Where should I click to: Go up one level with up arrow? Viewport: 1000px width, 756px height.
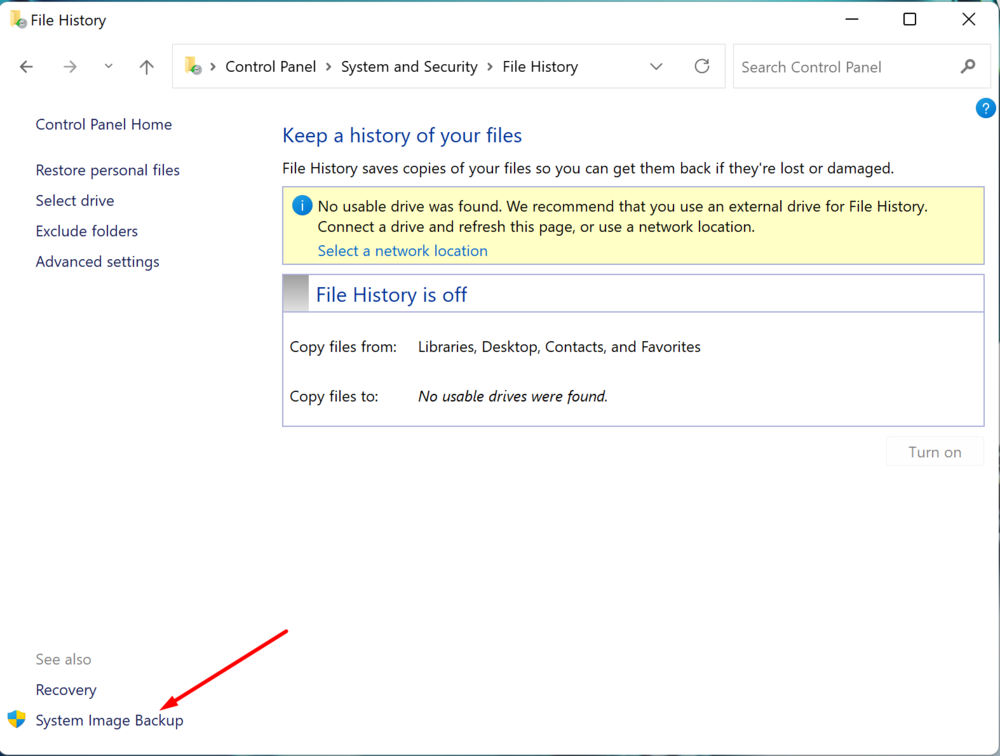click(x=147, y=67)
